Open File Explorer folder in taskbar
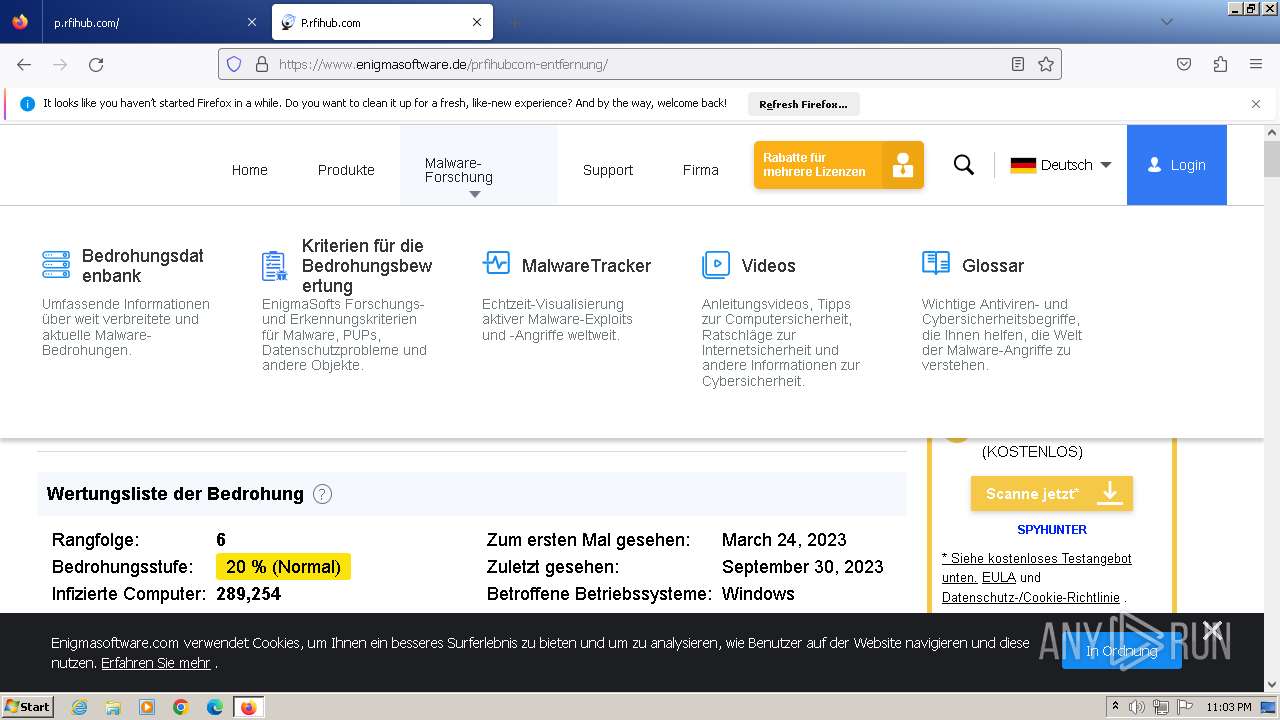Viewport: 1280px width, 720px height. coord(113,707)
